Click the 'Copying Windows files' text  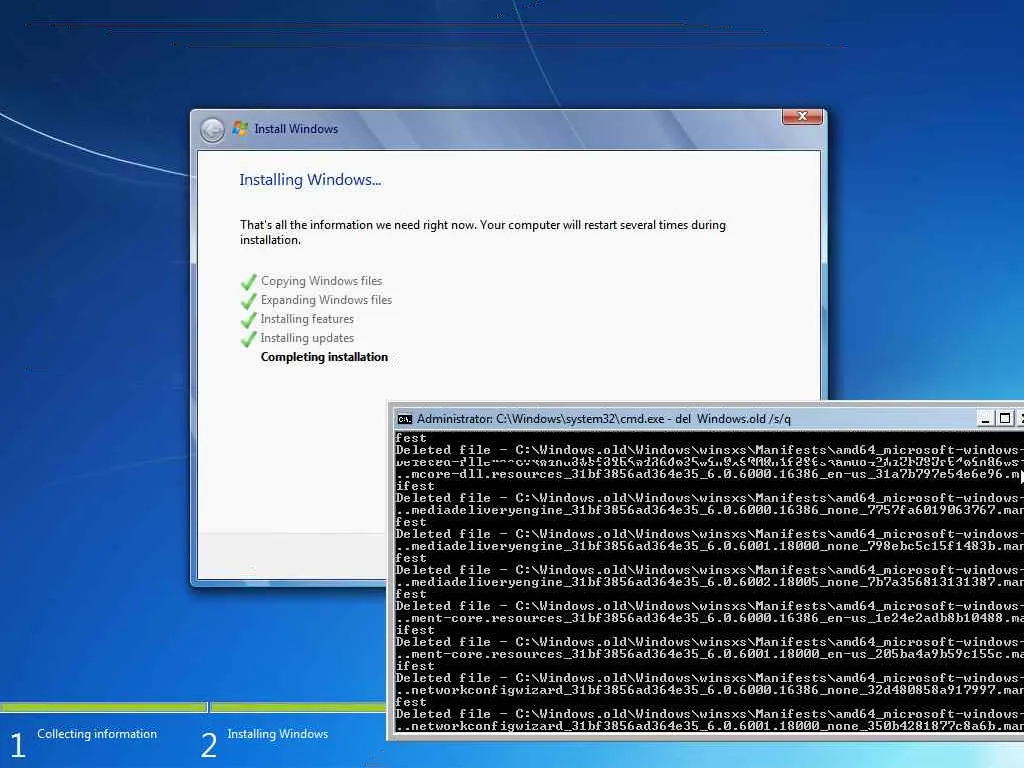tap(321, 281)
